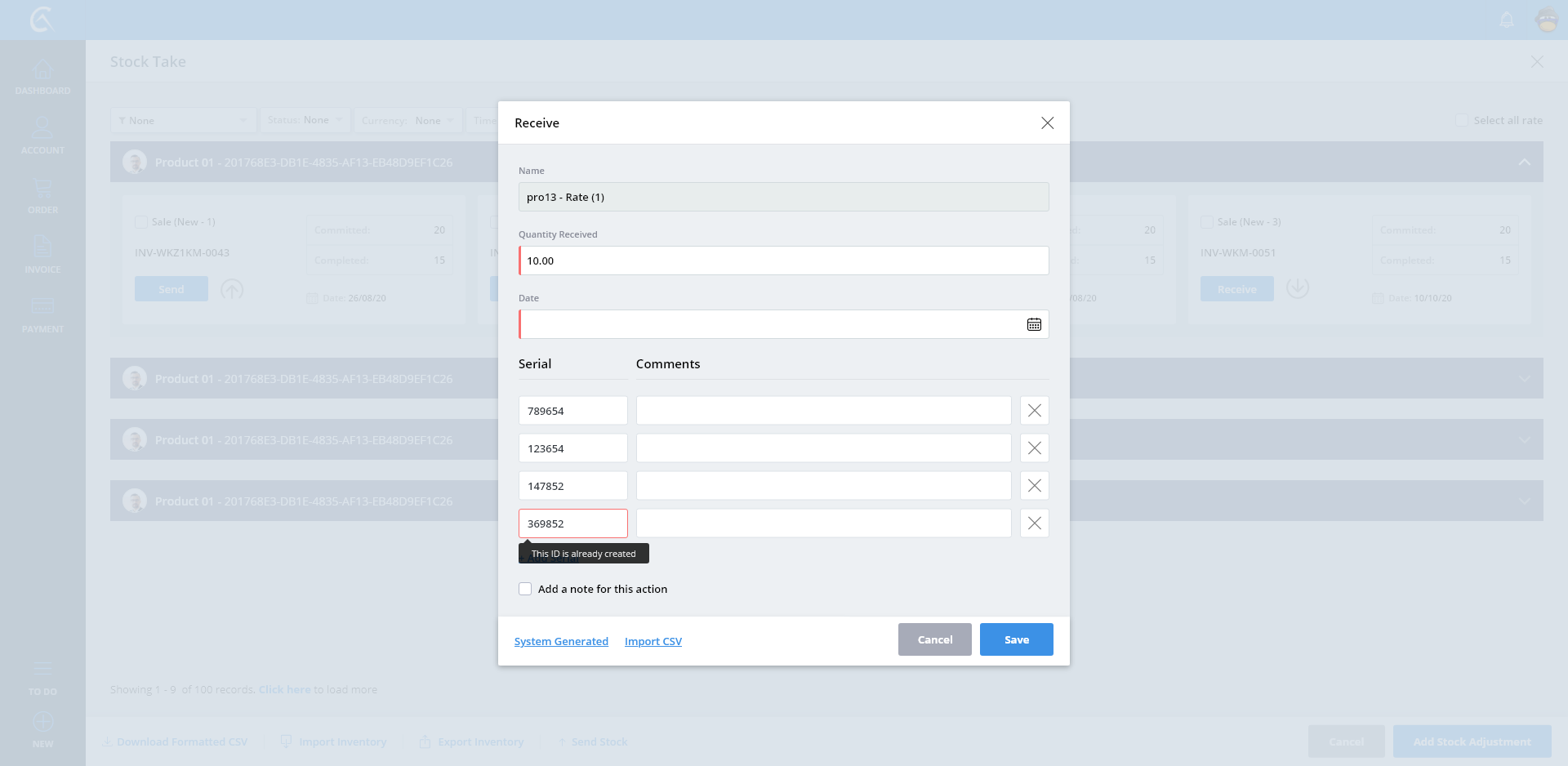Delete the serial 123654 row

click(1034, 448)
